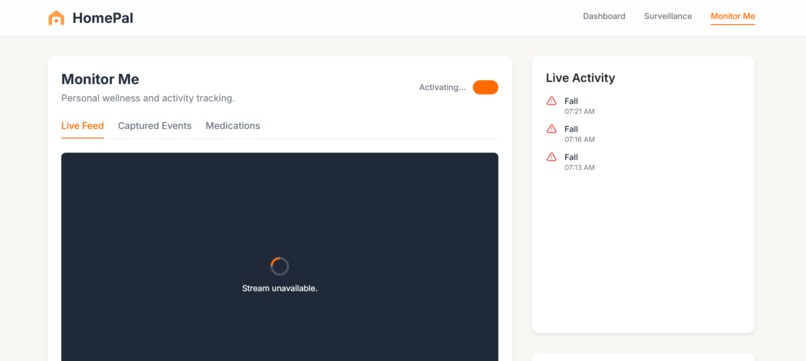Viewport: 806px width, 361px height.
Task: Go to the Surveillance page
Action: click(x=668, y=16)
